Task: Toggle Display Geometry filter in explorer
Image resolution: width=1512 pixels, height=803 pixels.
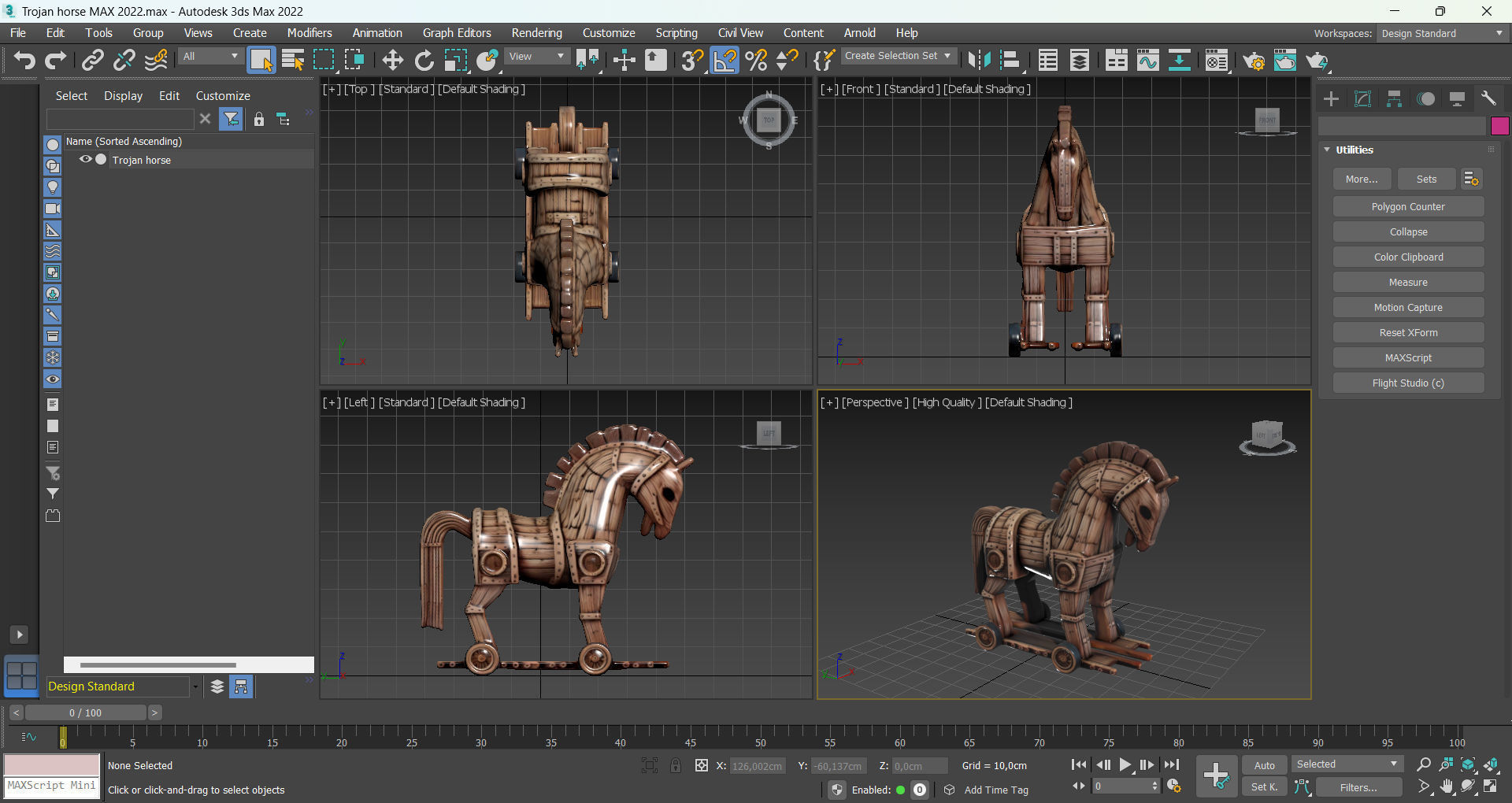Action: (53, 145)
